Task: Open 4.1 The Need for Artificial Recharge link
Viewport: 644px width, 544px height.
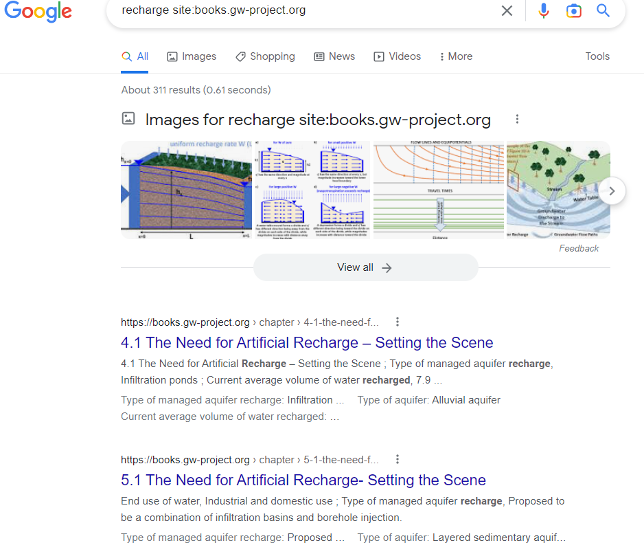Action: coord(306,343)
